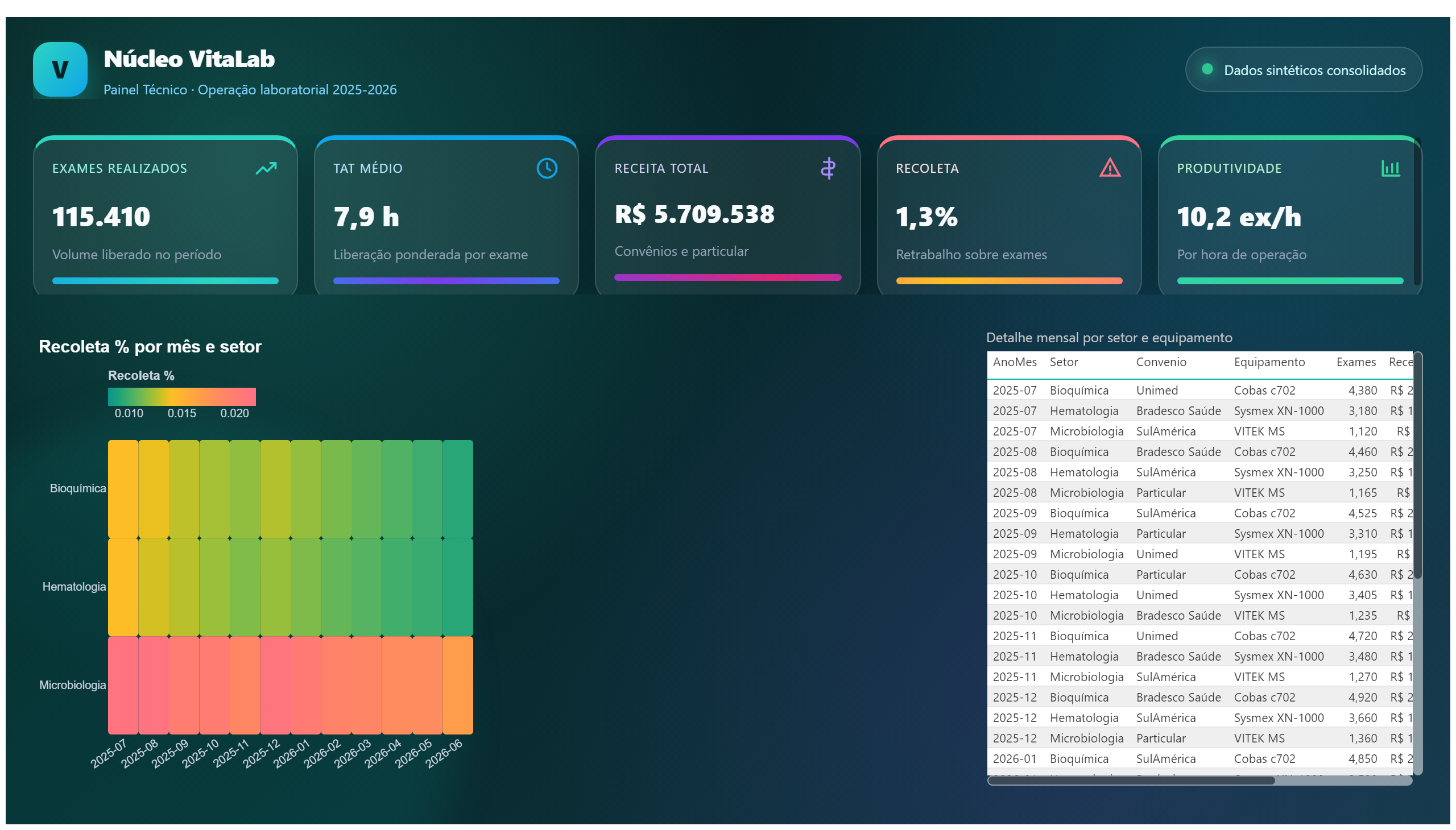
Task: Click the currency icon on Receita Total card
Action: point(828,168)
